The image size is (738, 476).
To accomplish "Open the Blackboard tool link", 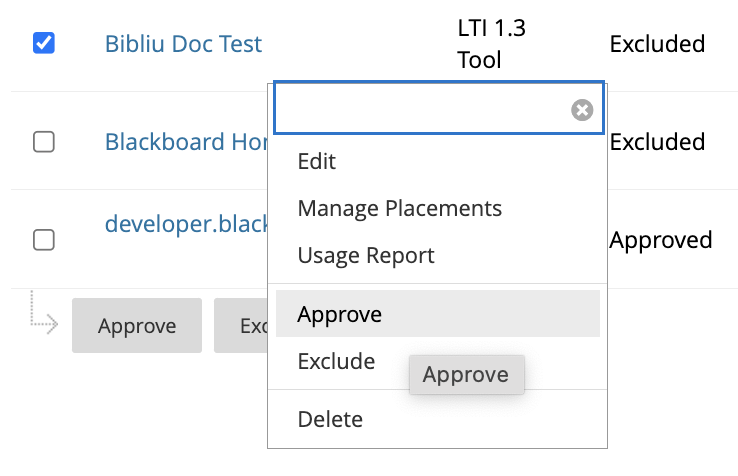I will pyautogui.click(x=185, y=142).
